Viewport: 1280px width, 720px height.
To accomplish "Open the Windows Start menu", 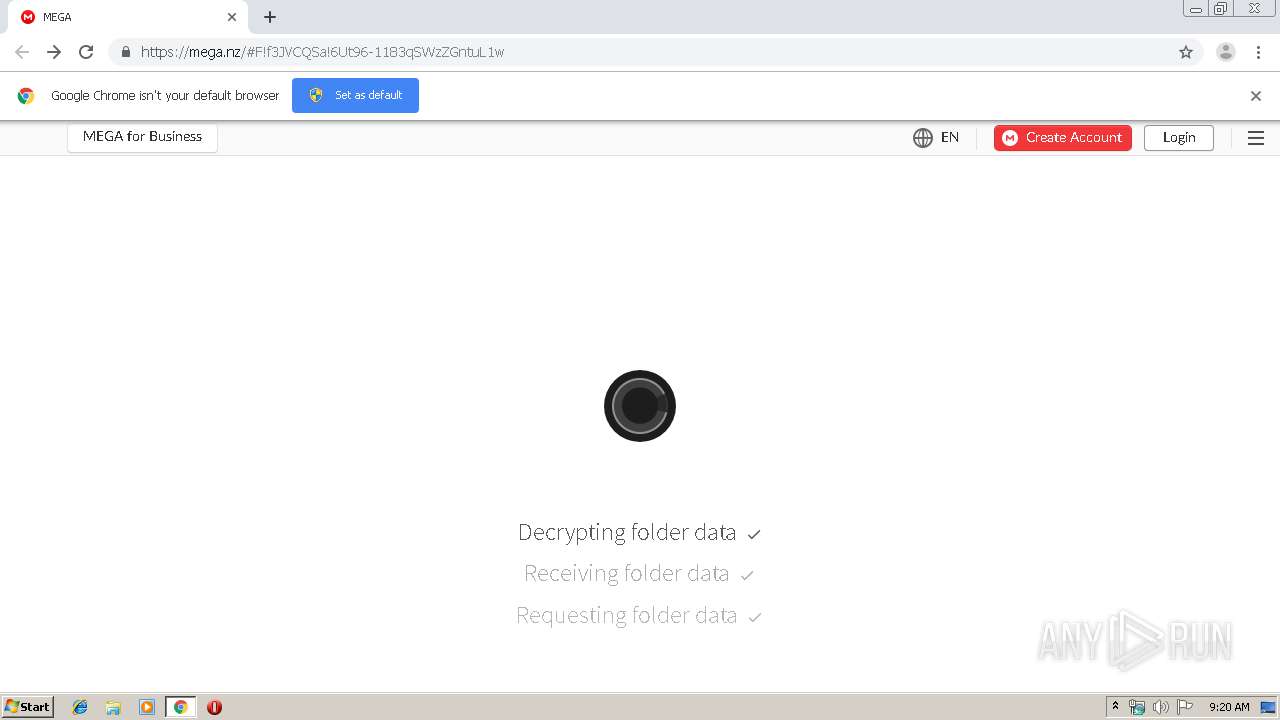I will click(x=27, y=707).
